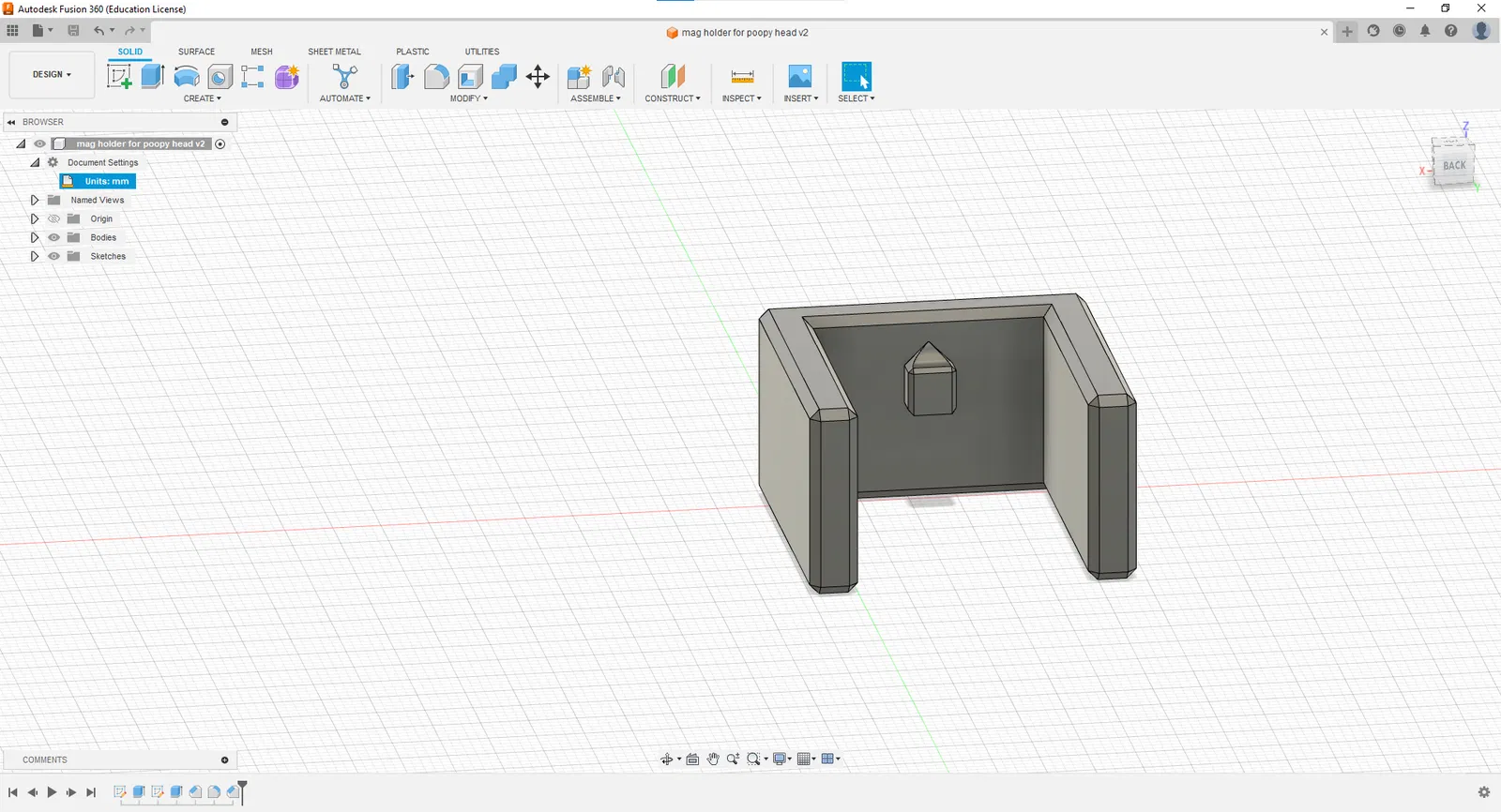Activate the Measure tool
The height and width of the screenshot is (812, 1501).
point(742,76)
